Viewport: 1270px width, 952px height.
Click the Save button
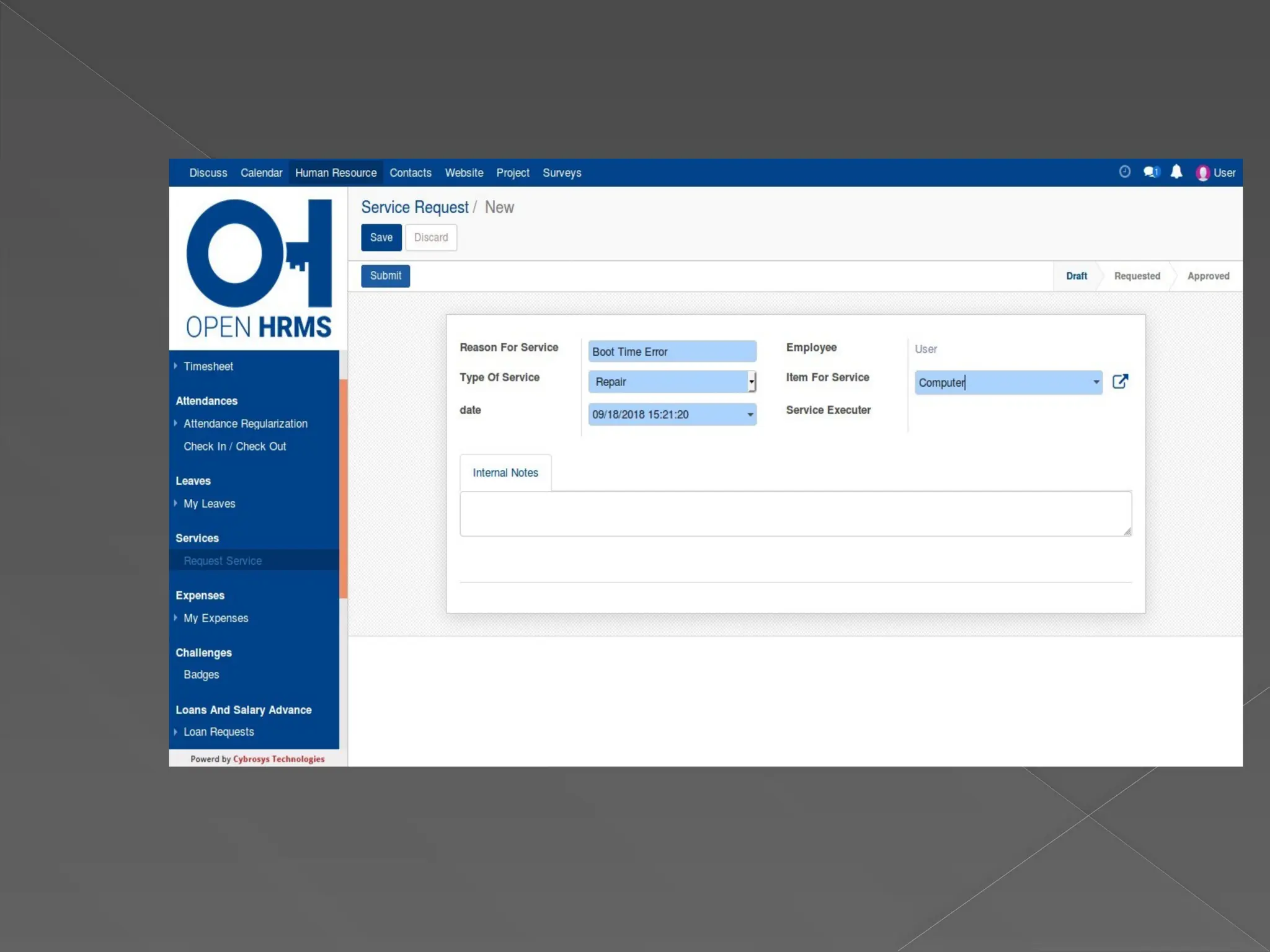[x=381, y=237]
